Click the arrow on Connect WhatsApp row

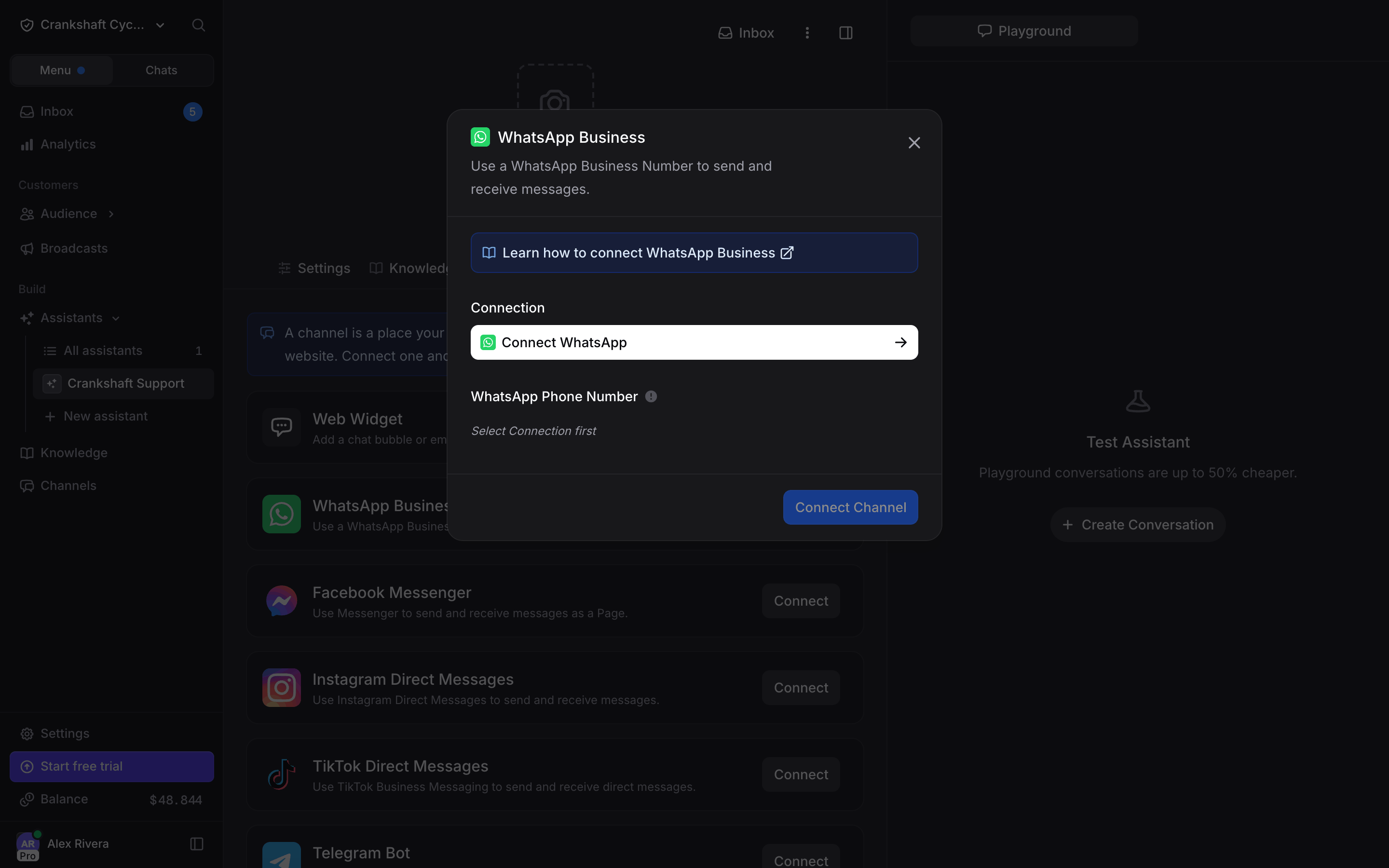900,343
